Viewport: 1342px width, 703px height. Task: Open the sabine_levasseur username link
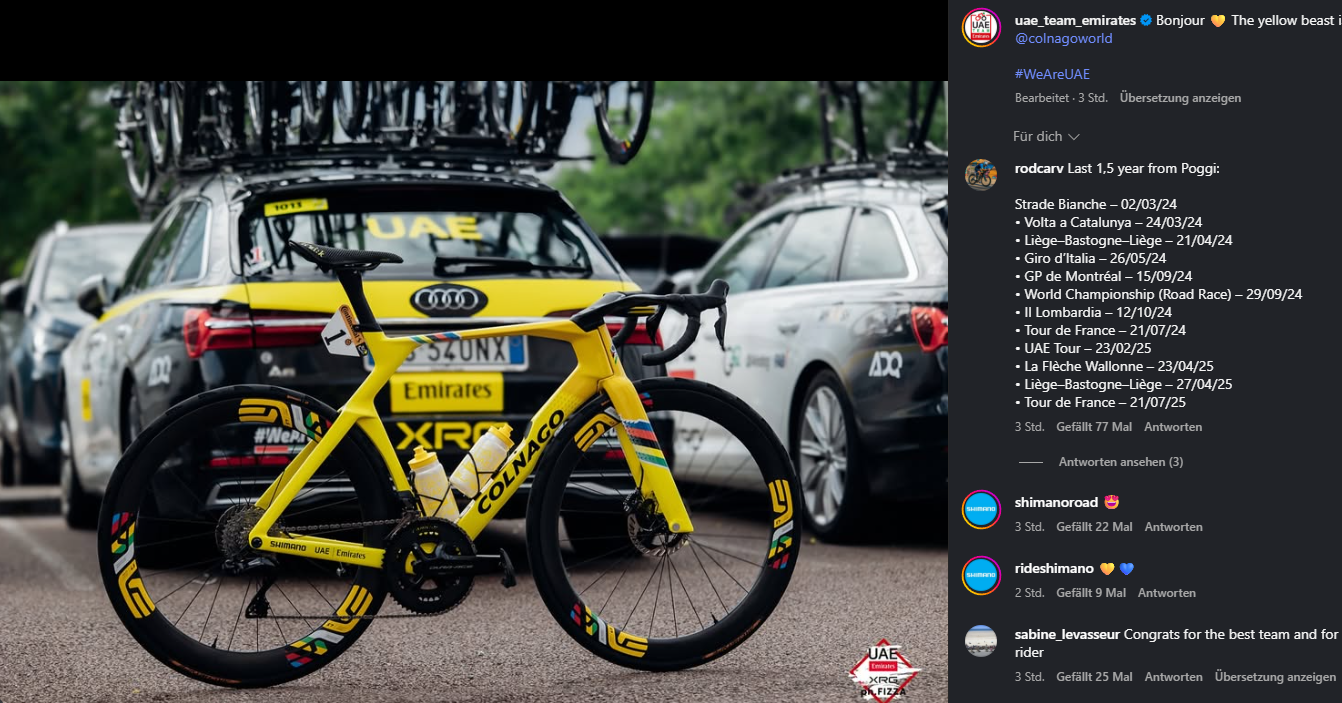pyautogui.click(x=1067, y=634)
